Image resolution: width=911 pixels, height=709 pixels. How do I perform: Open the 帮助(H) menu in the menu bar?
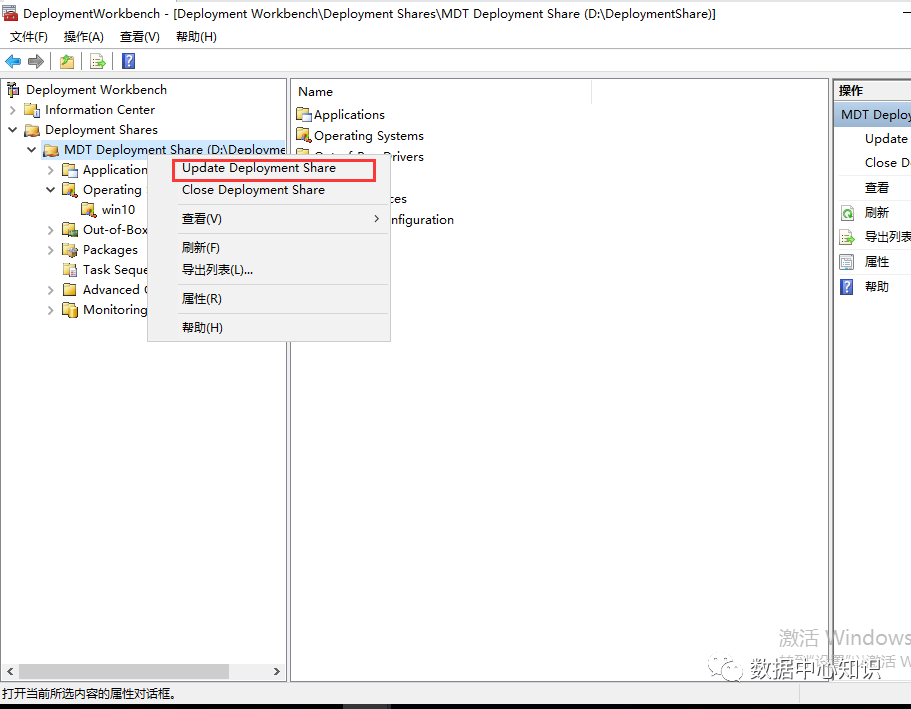(196, 37)
